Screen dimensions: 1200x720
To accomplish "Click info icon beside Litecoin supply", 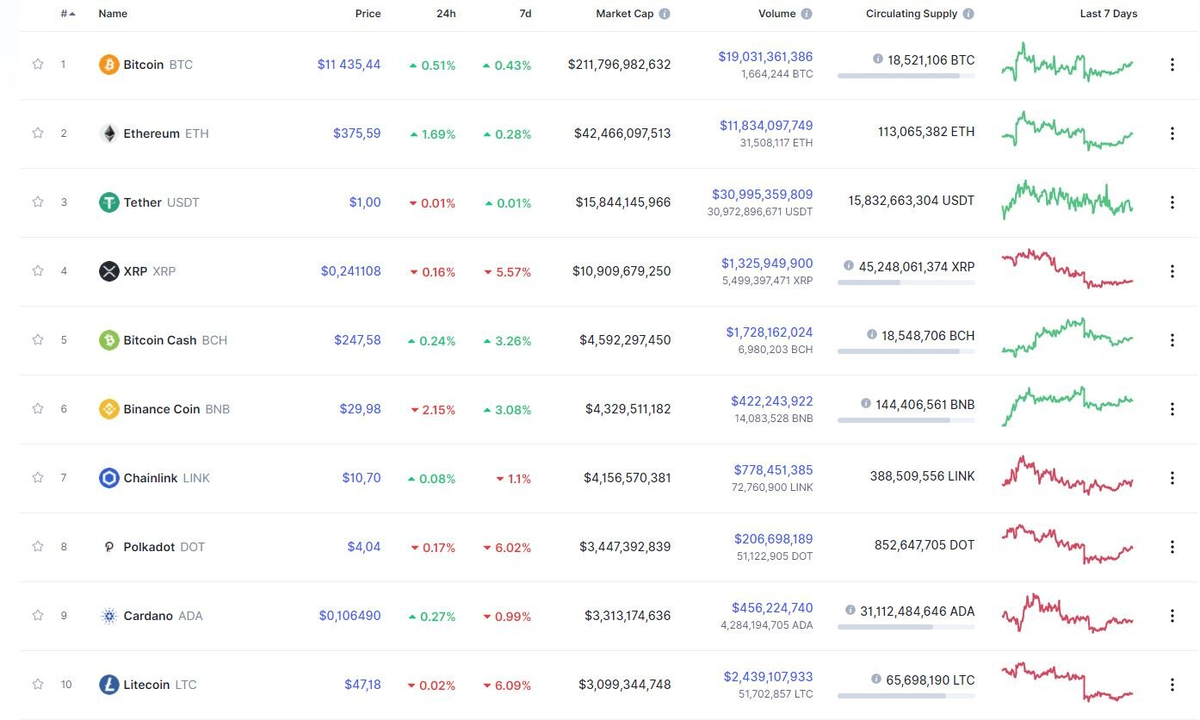I will click(x=876, y=680).
